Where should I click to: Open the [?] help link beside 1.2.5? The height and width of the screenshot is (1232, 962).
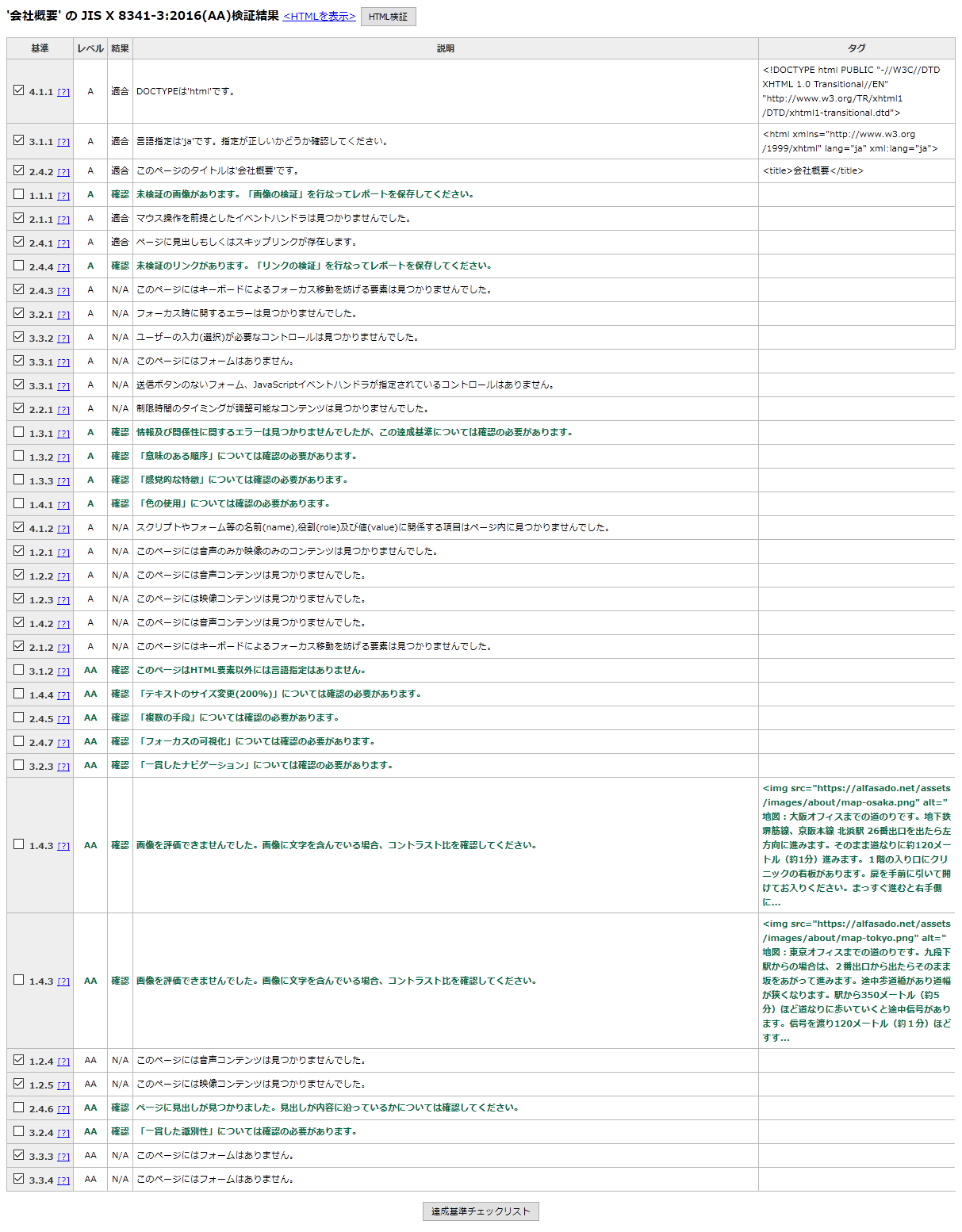coord(63,1083)
